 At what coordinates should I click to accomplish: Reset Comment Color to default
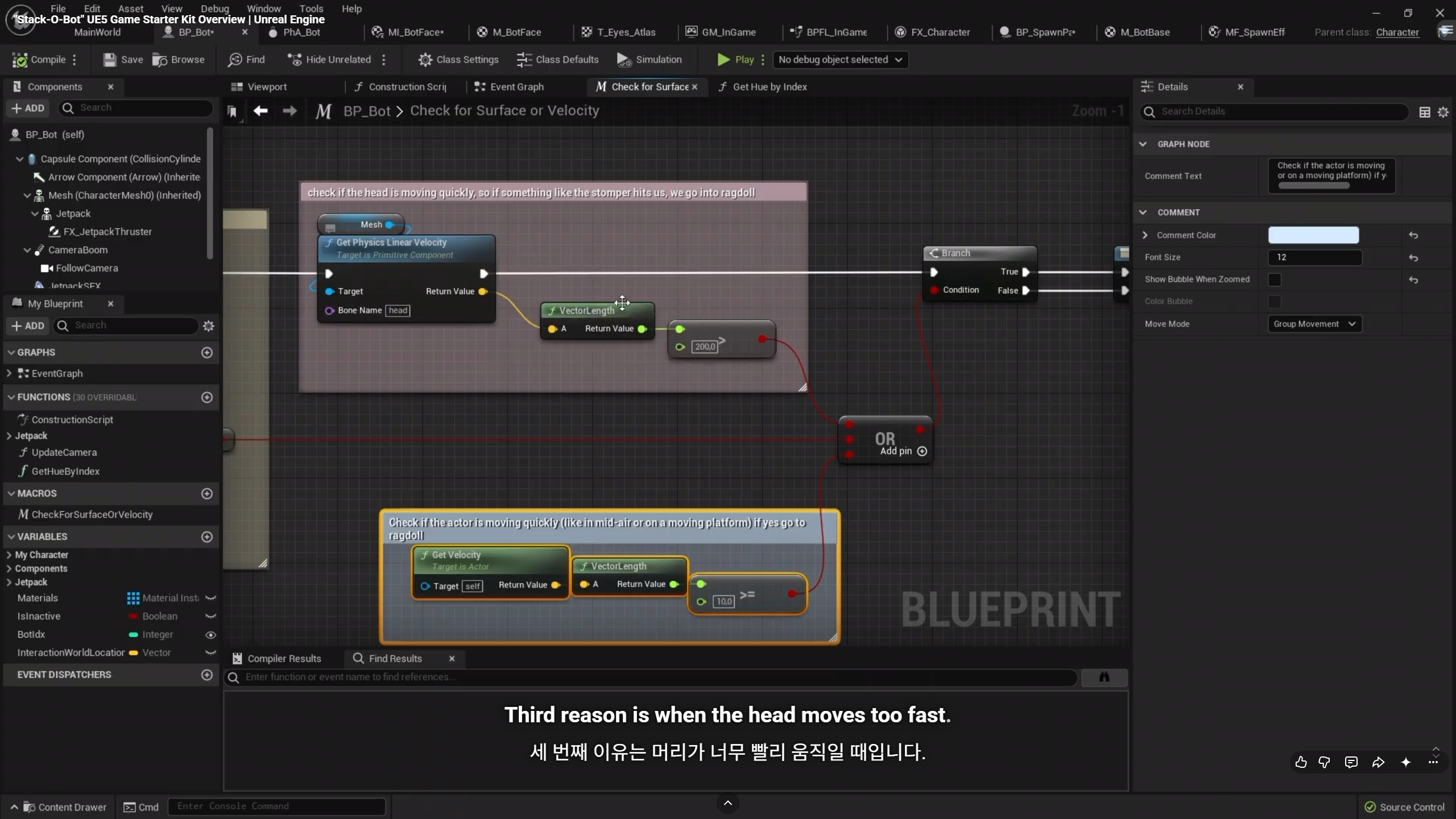[1413, 235]
